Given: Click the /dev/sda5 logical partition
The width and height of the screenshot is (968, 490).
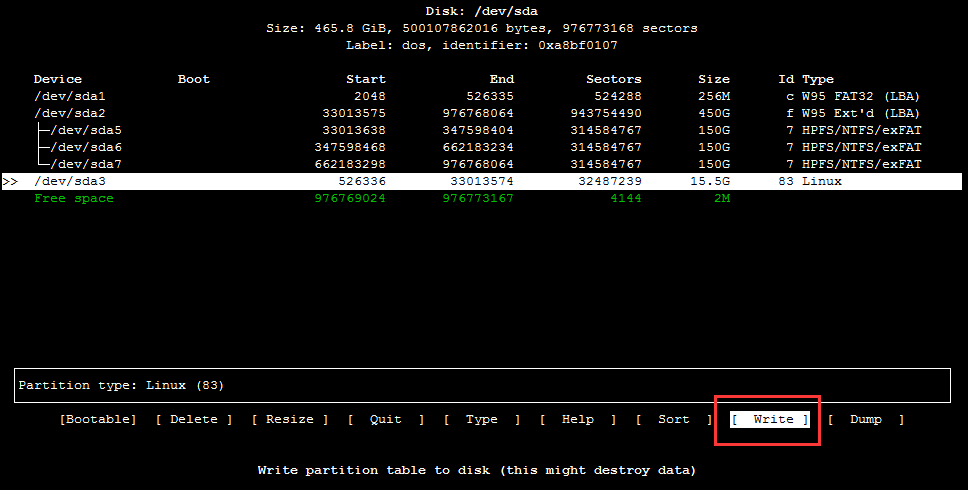Looking at the screenshot, I should (x=86, y=130).
